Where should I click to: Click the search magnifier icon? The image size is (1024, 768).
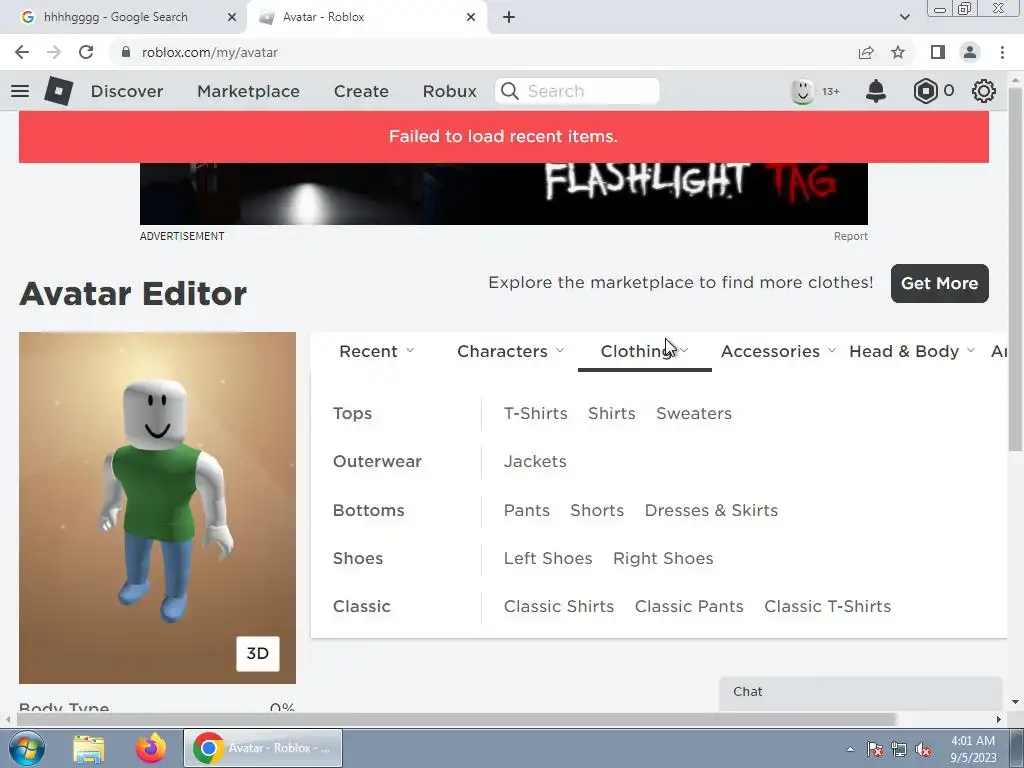(509, 91)
